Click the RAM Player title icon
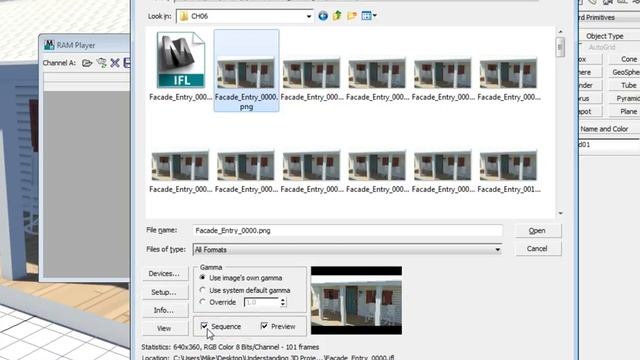 [49, 45]
